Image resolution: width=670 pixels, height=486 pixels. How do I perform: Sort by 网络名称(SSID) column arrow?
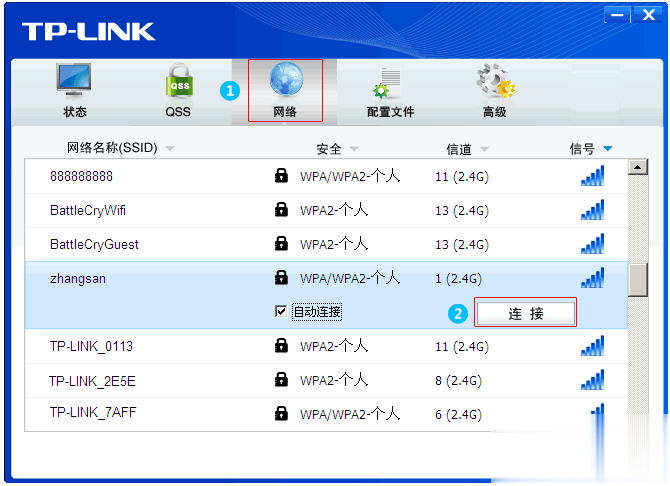(170, 149)
